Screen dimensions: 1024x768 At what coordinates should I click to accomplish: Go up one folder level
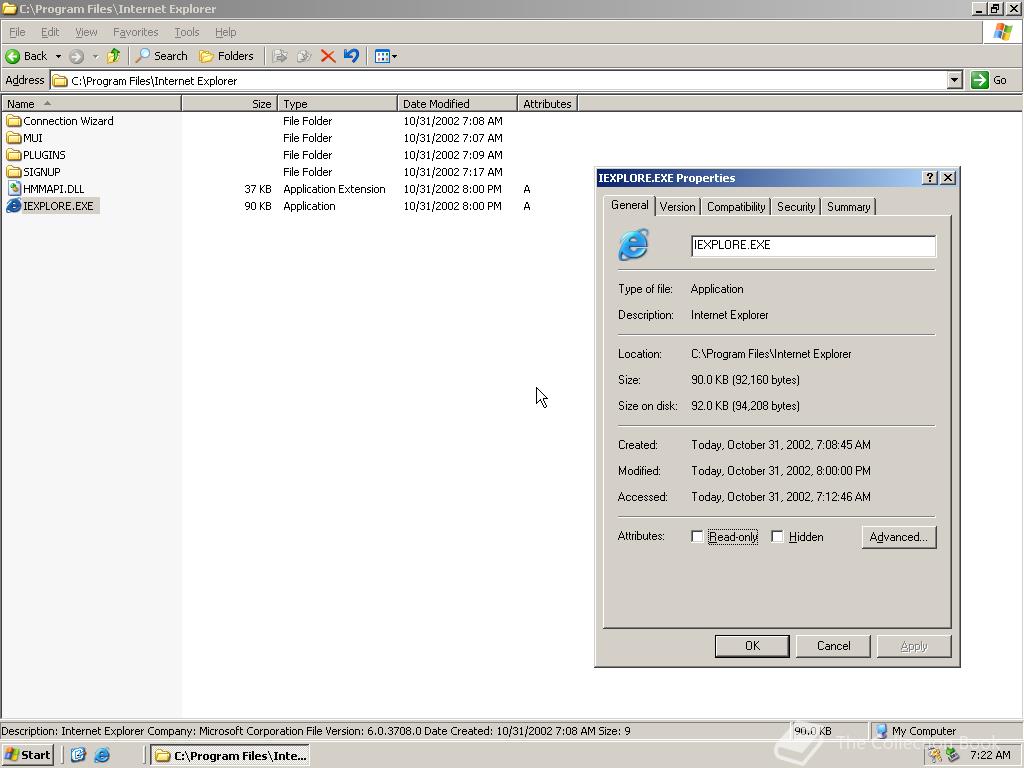(x=114, y=56)
